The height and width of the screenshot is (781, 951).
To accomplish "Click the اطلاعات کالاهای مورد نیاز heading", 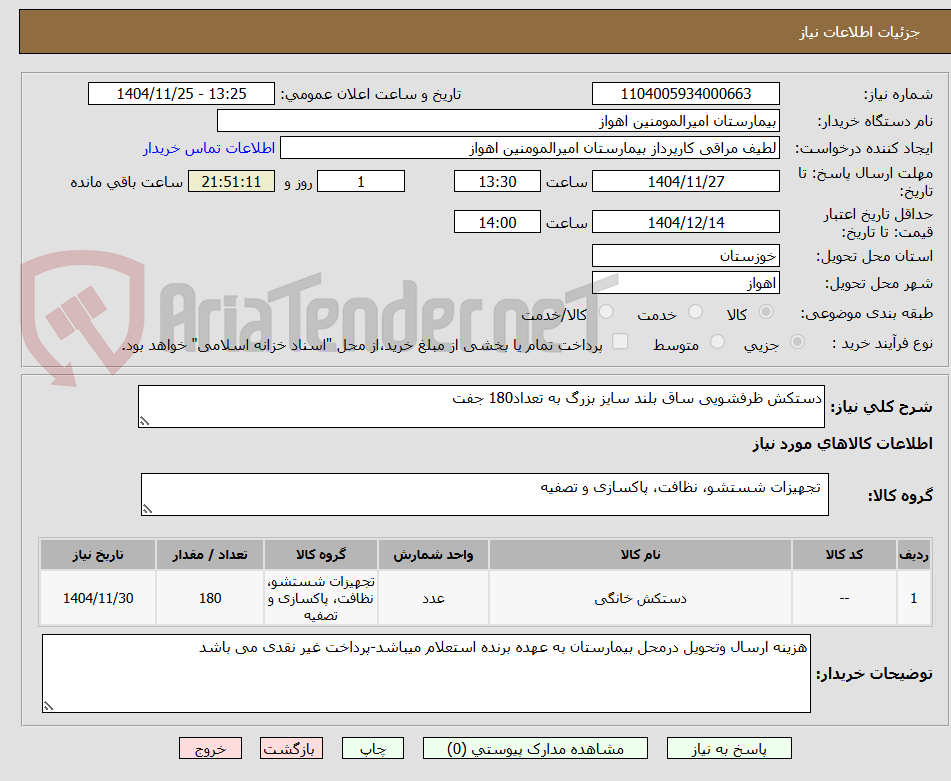I will click(842, 444).
